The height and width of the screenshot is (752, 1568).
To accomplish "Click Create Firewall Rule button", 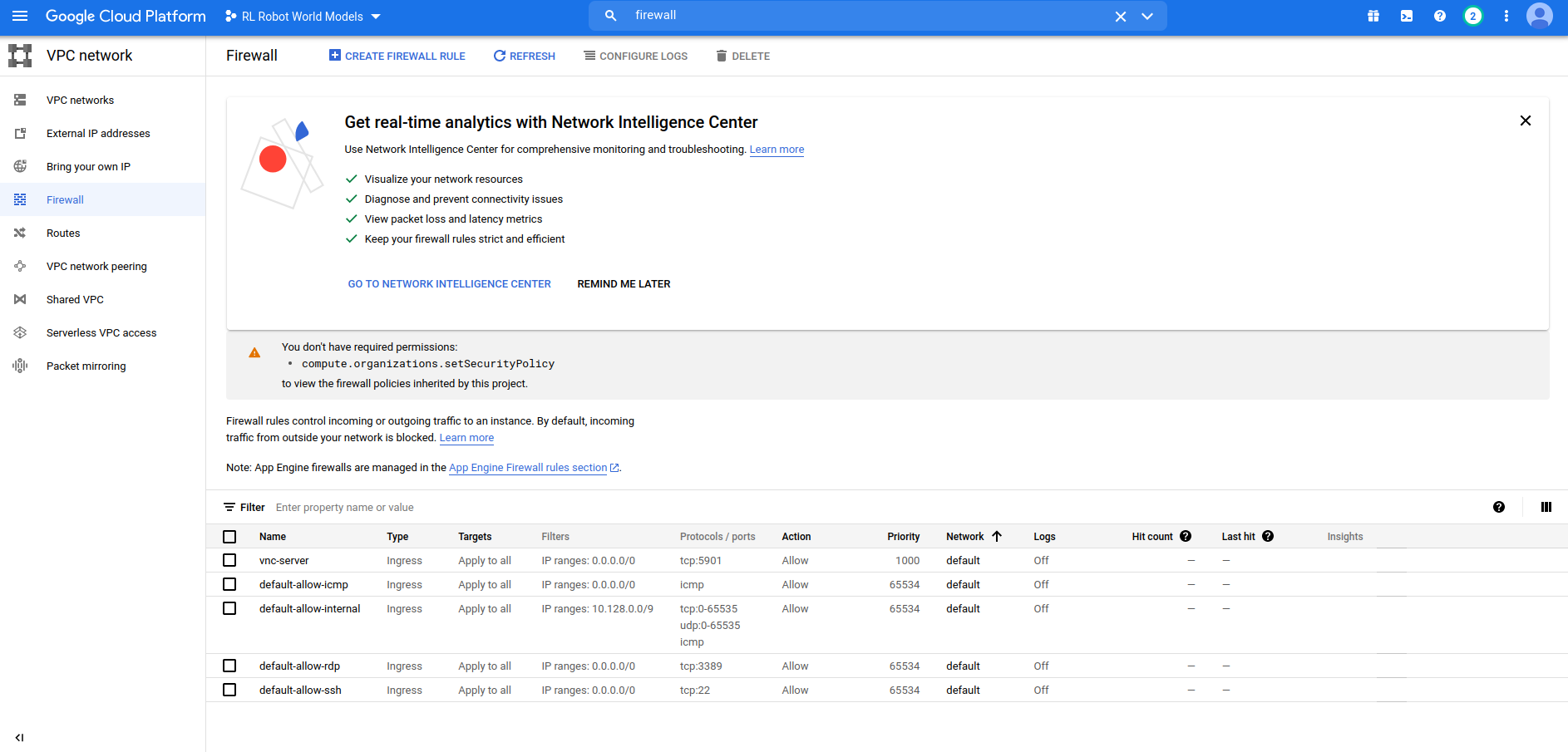I will pyautogui.click(x=397, y=56).
